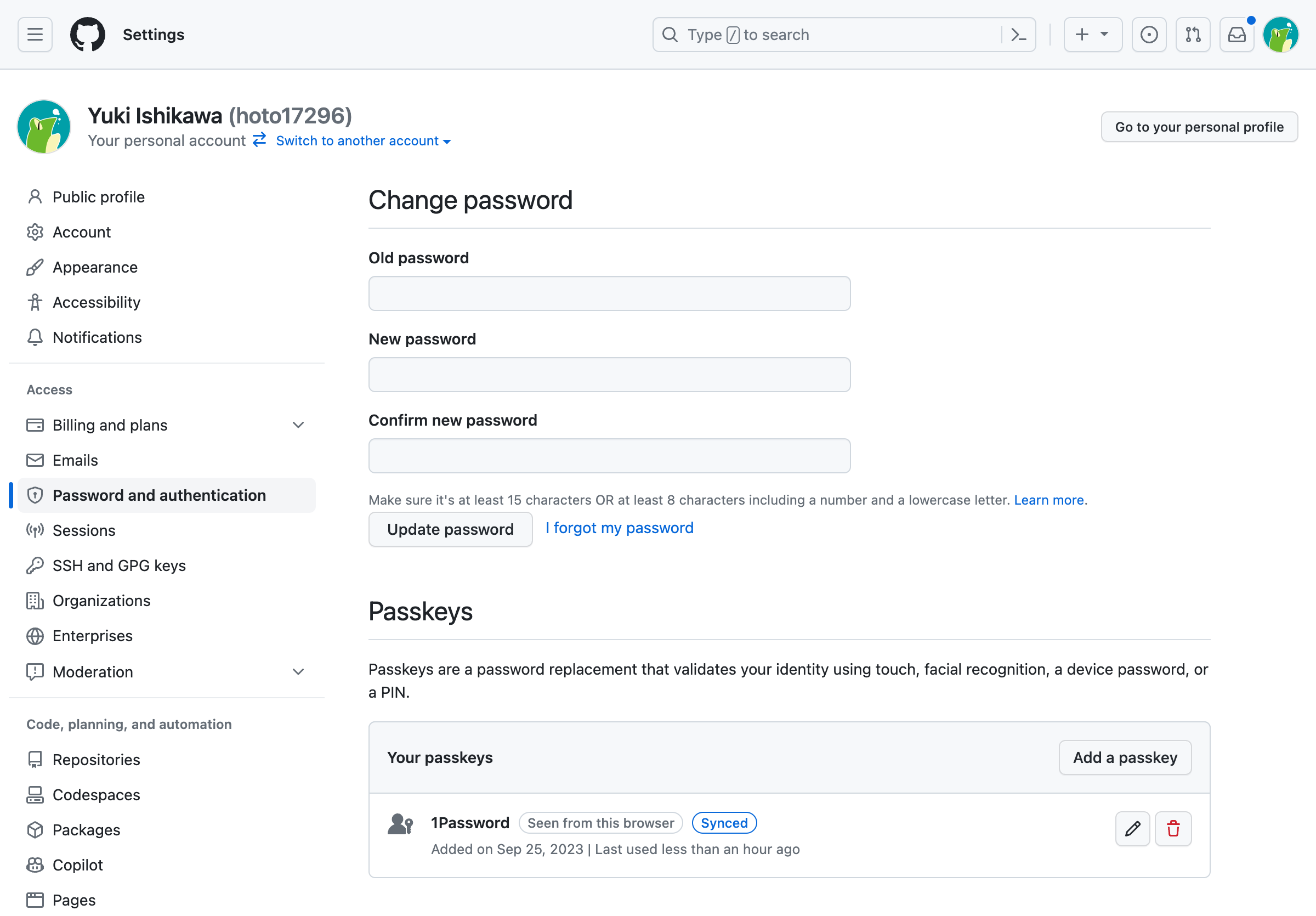Click the Old password input field
Image resolution: width=1316 pixels, height=916 pixels.
(x=609, y=293)
